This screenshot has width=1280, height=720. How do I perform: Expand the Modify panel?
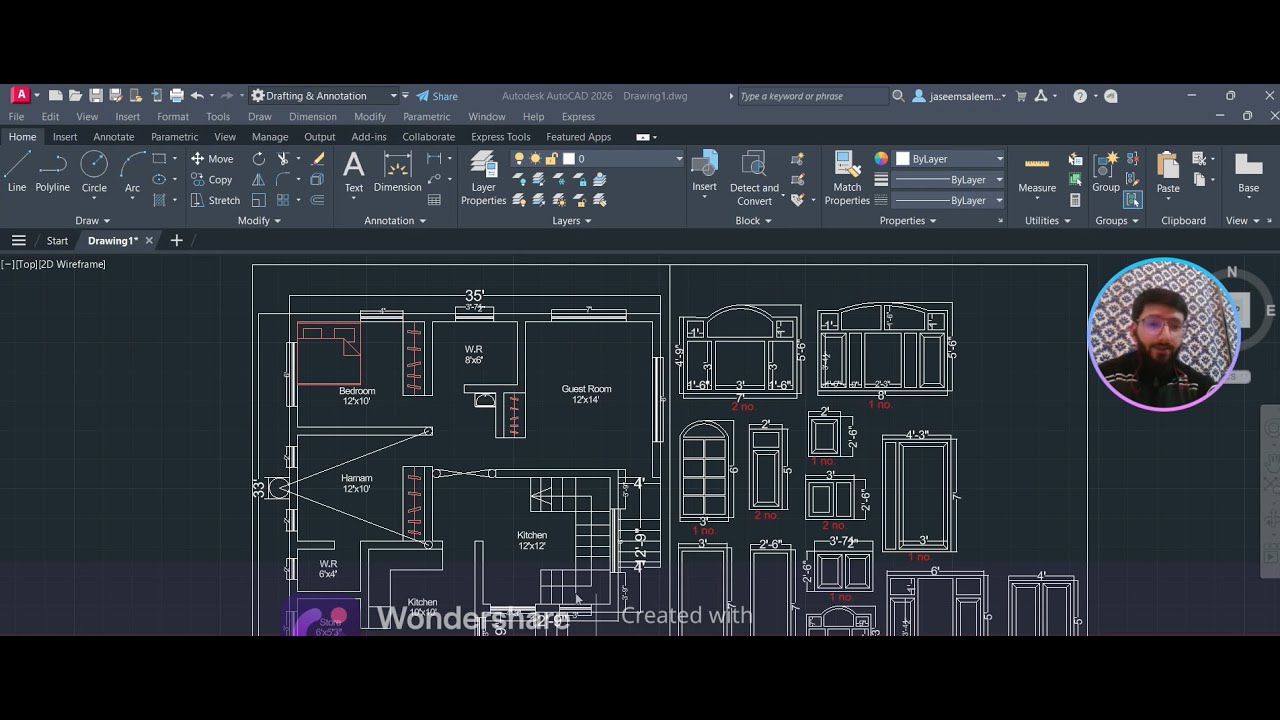coord(259,221)
